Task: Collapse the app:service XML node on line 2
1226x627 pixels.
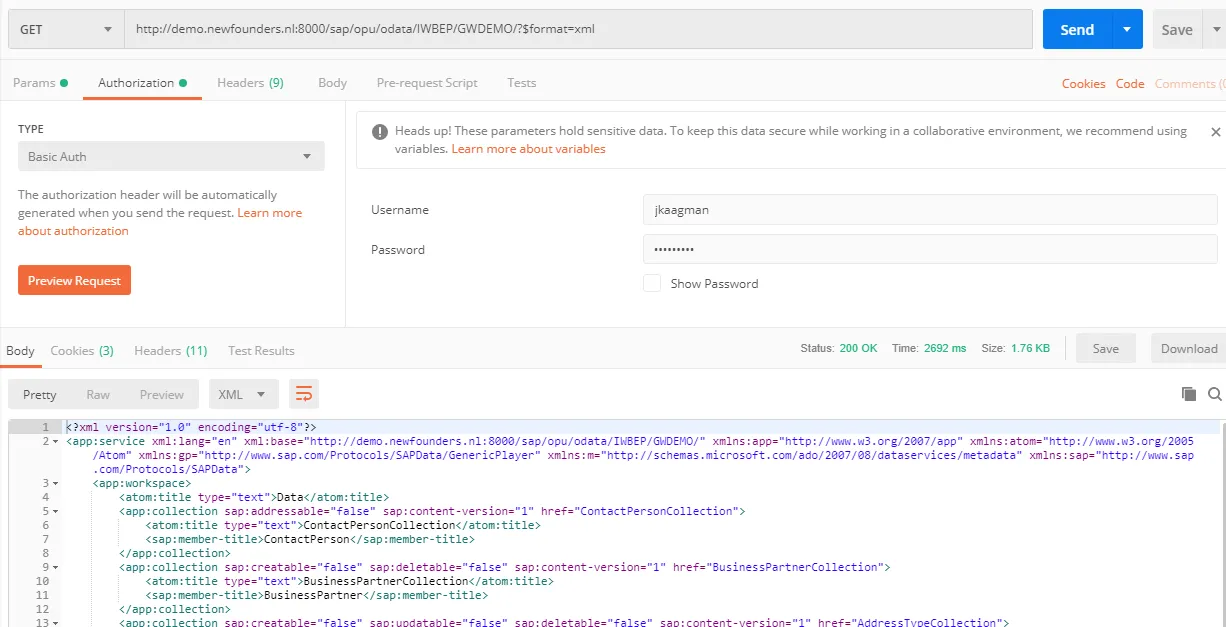Action: [x=56, y=441]
